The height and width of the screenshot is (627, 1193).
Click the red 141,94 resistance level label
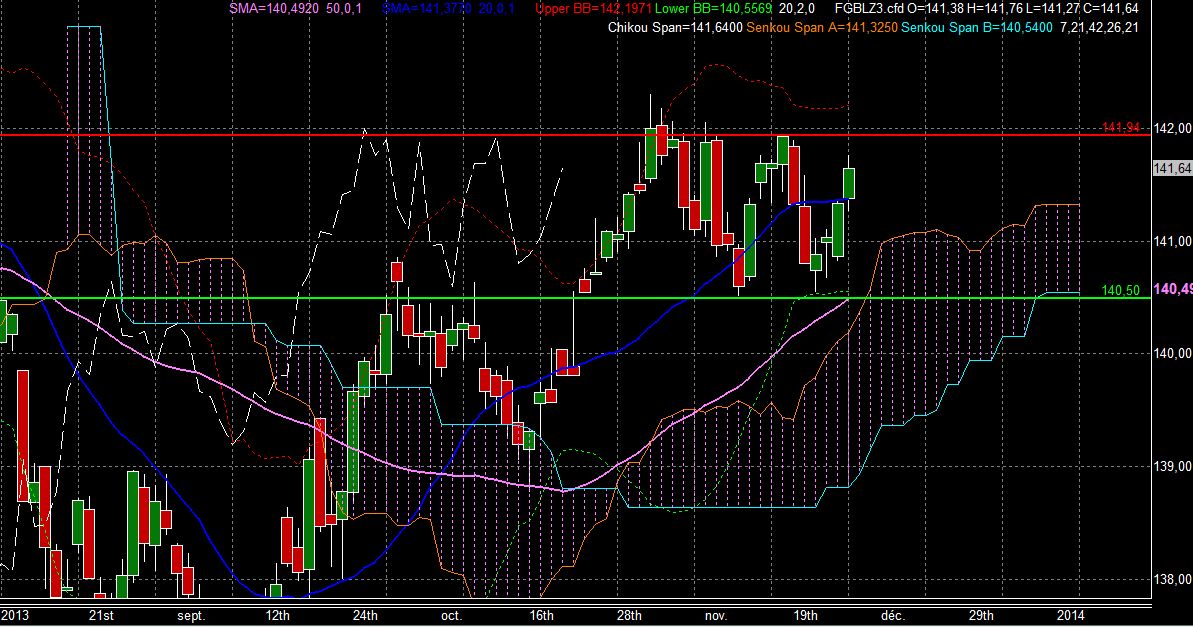[1121, 127]
